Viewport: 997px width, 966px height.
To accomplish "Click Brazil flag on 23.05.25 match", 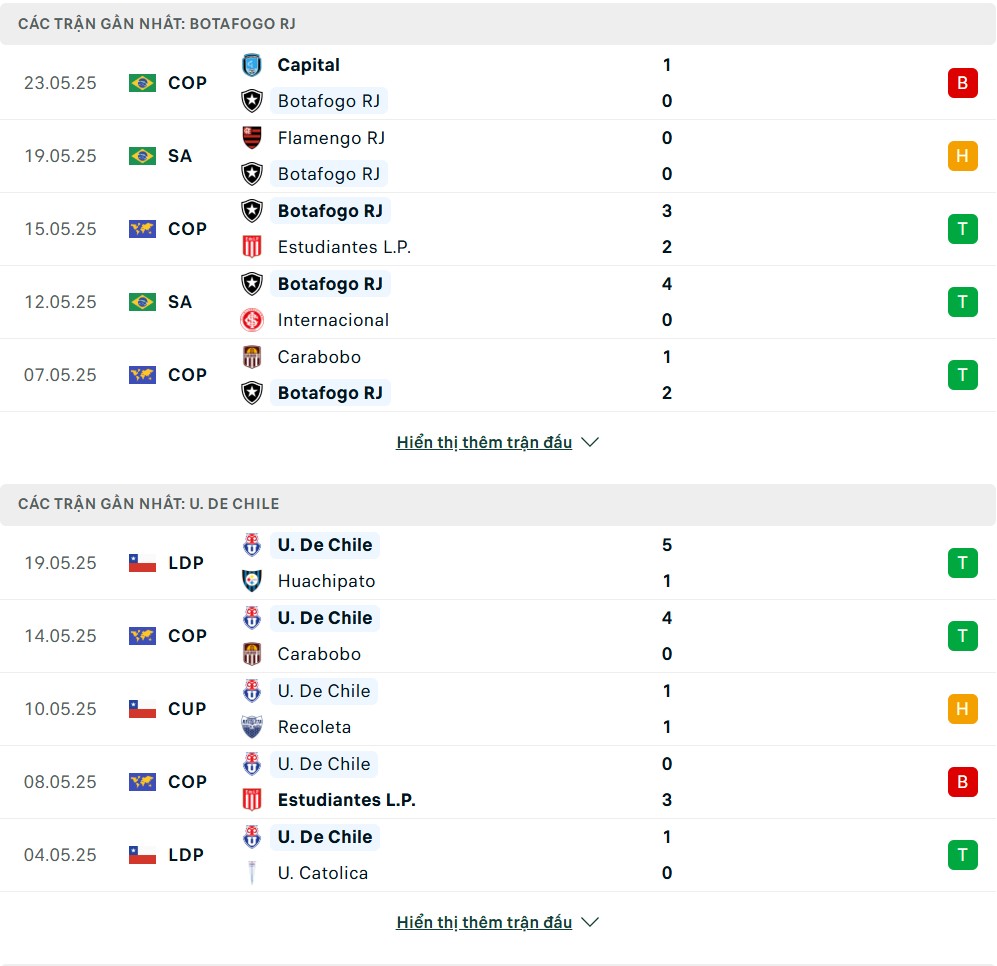I will pyautogui.click(x=142, y=83).
